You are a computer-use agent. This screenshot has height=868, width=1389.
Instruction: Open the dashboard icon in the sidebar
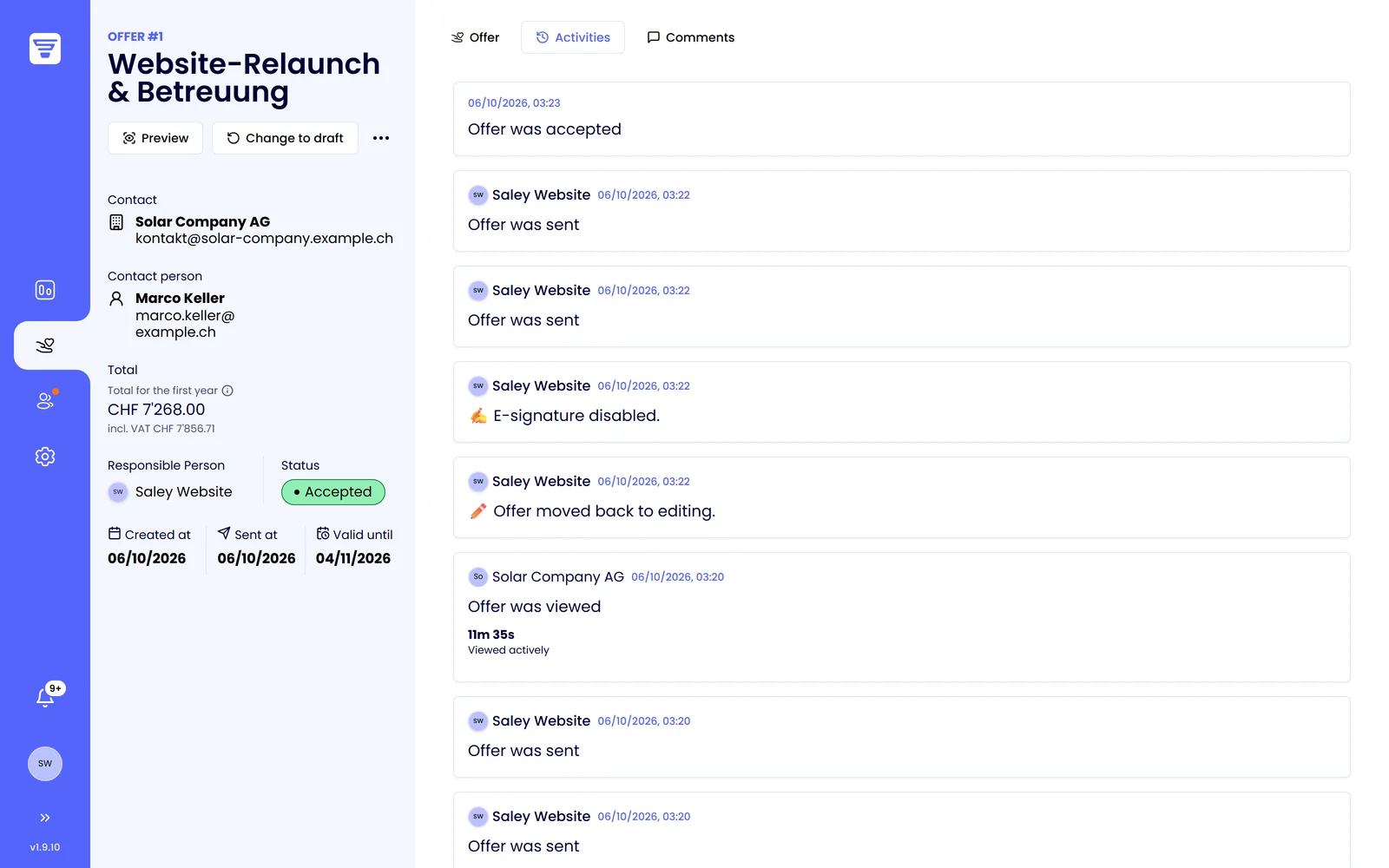(x=45, y=290)
